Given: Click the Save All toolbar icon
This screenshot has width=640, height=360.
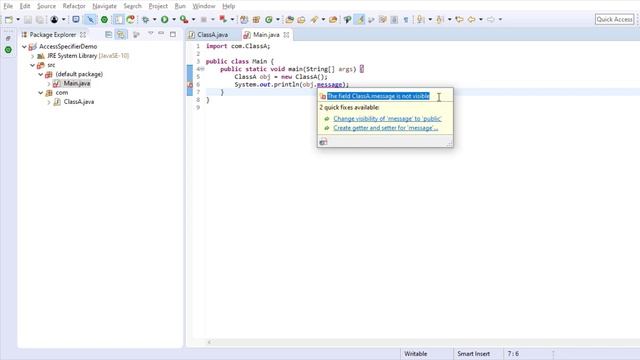Looking at the screenshot, I should [x=40, y=20].
